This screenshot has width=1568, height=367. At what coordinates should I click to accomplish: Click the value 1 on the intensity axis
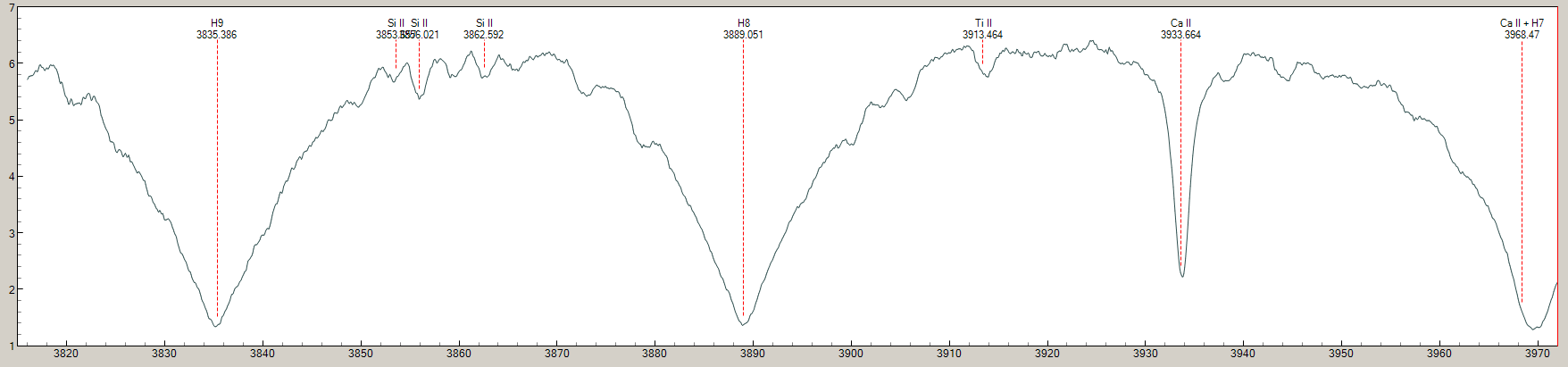11,346
